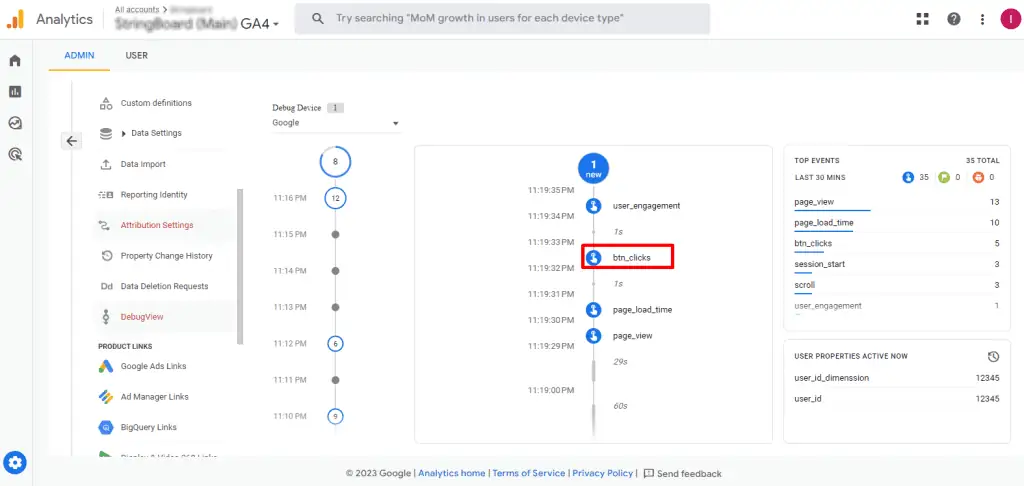Screen dimensions: 1024x486
Task: Select page_load_time in Top Events list
Action: click(x=824, y=223)
